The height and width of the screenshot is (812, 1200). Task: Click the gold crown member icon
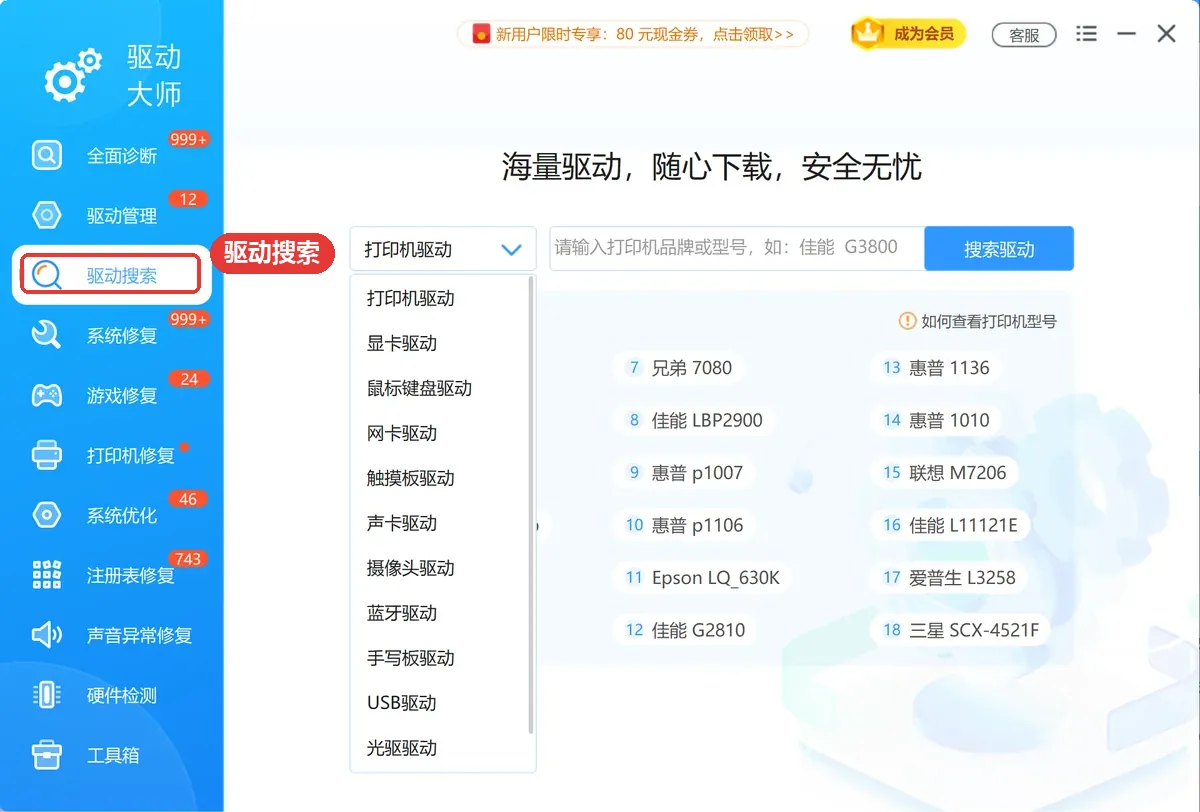[x=870, y=33]
